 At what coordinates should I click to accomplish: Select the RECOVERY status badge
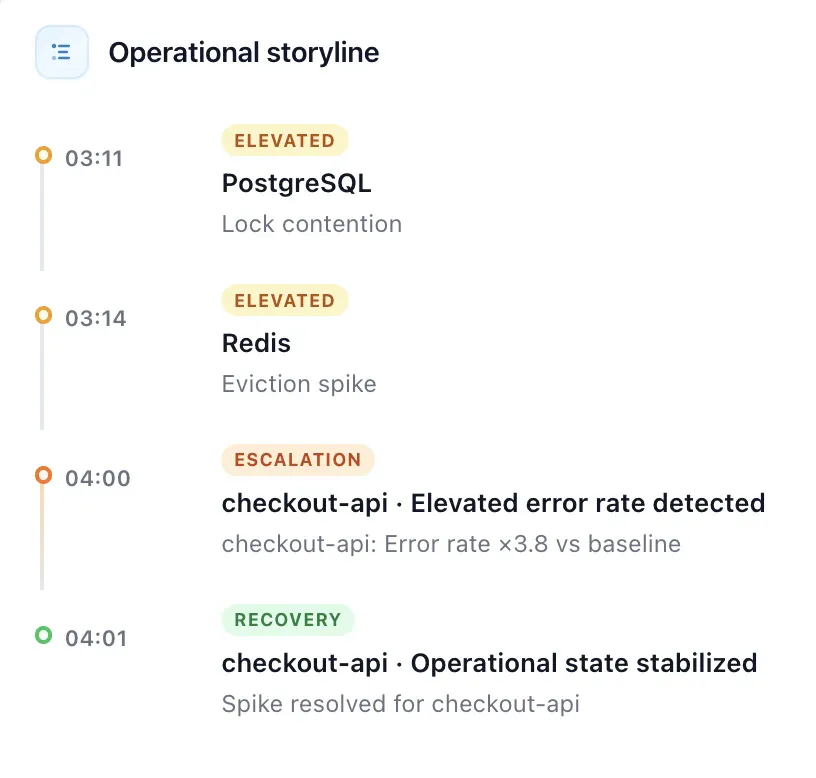(288, 620)
